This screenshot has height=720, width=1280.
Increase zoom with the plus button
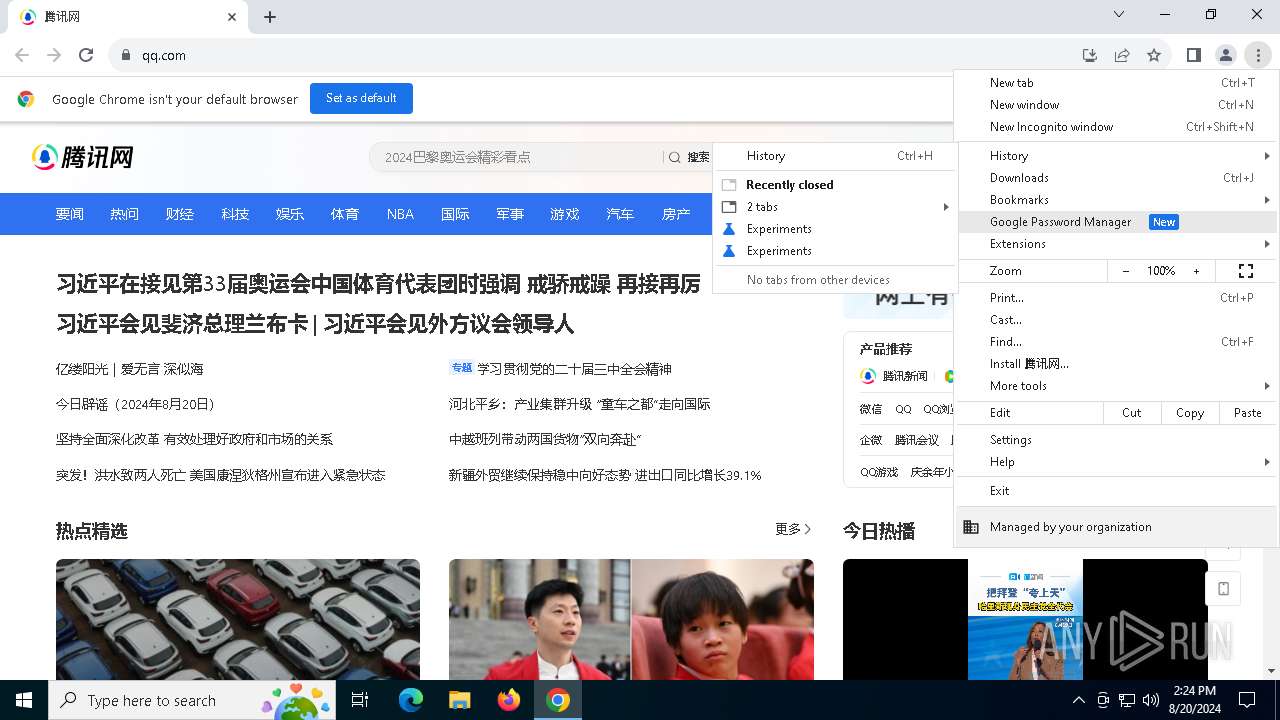(1196, 271)
